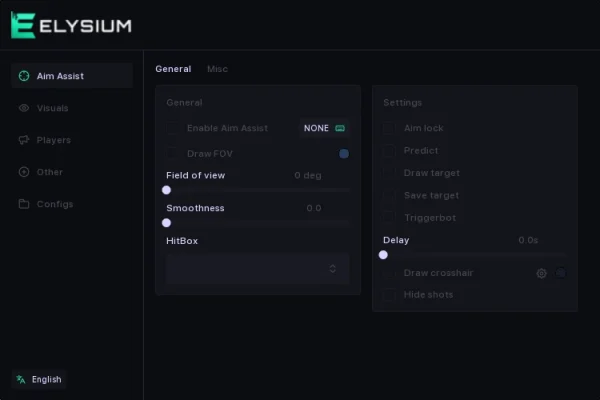Screen dimensions: 600x400
Task: Open the Draw FOV color swatch
Action: [x=344, y=153]
